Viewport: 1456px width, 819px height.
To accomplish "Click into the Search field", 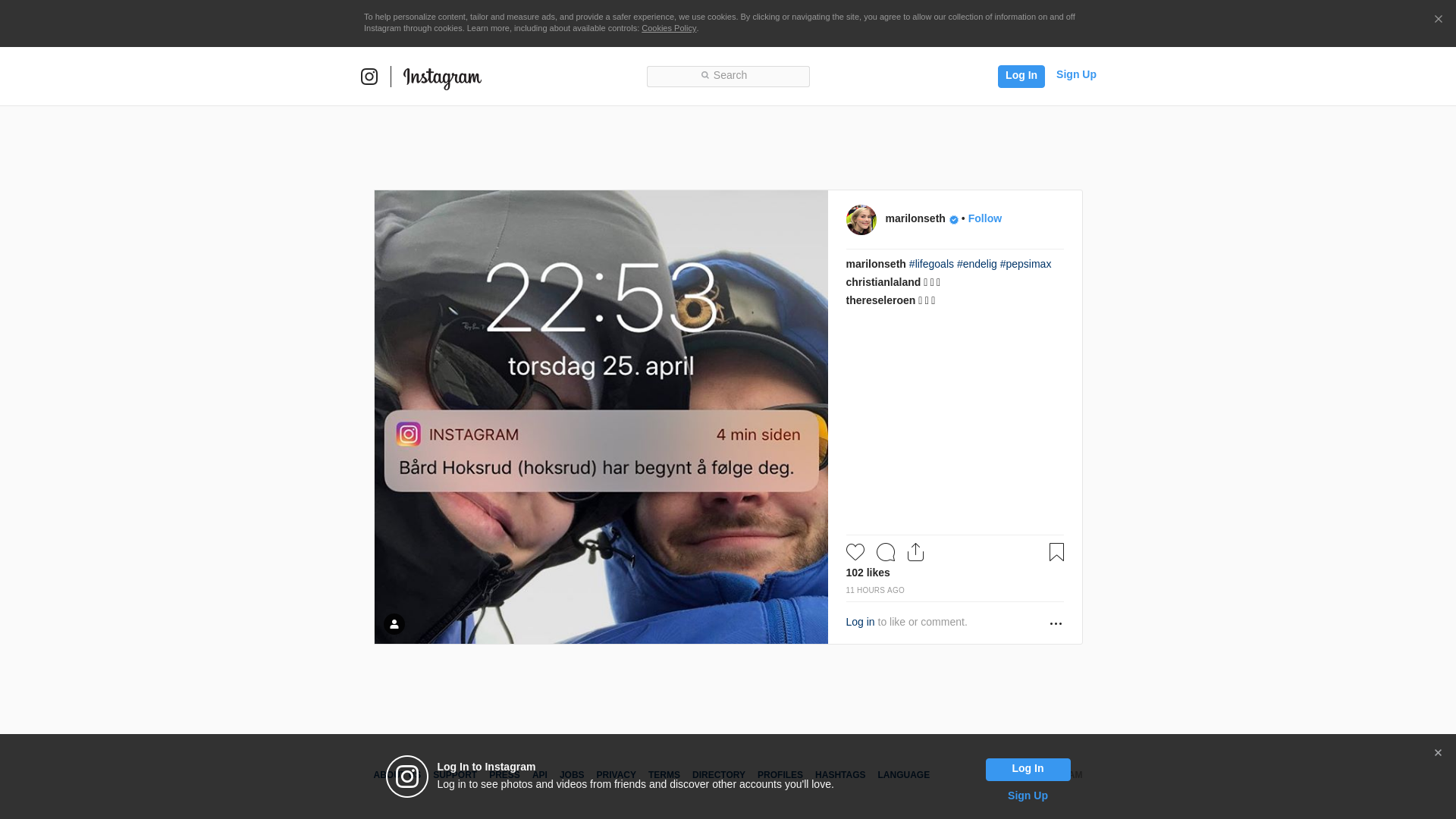I will 728,76.
